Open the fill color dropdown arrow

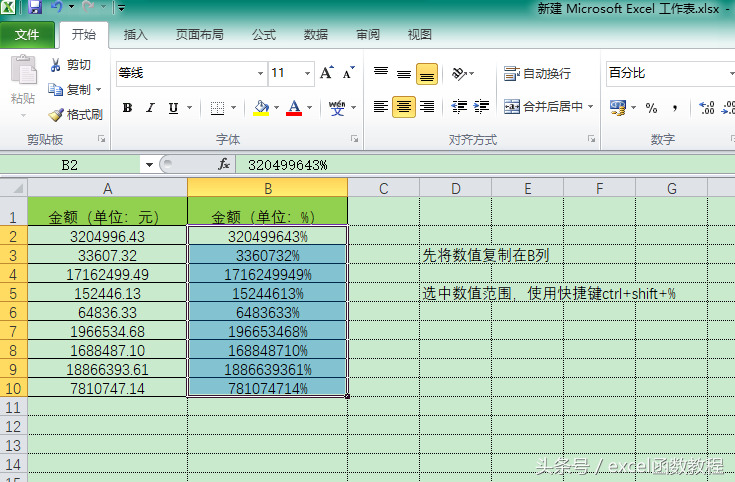click(x=277, y=108)
